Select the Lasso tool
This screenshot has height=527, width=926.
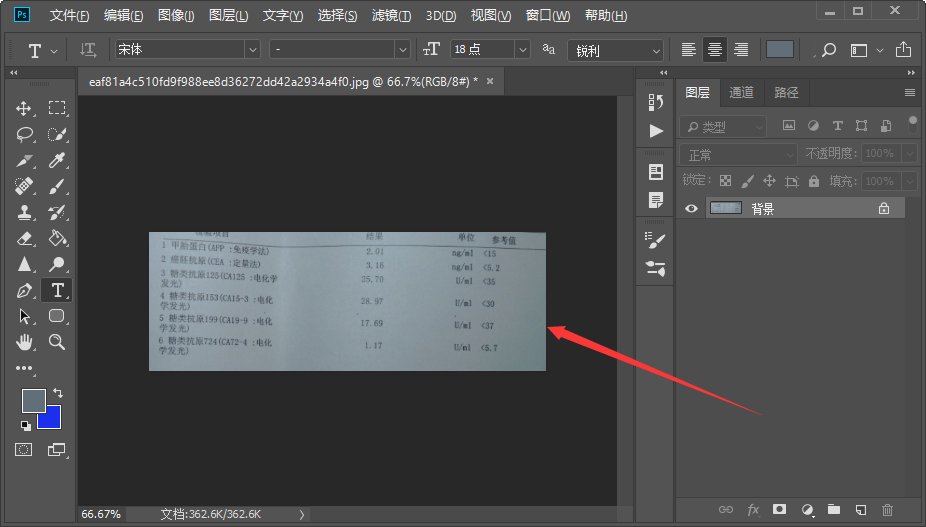point(24,134)
